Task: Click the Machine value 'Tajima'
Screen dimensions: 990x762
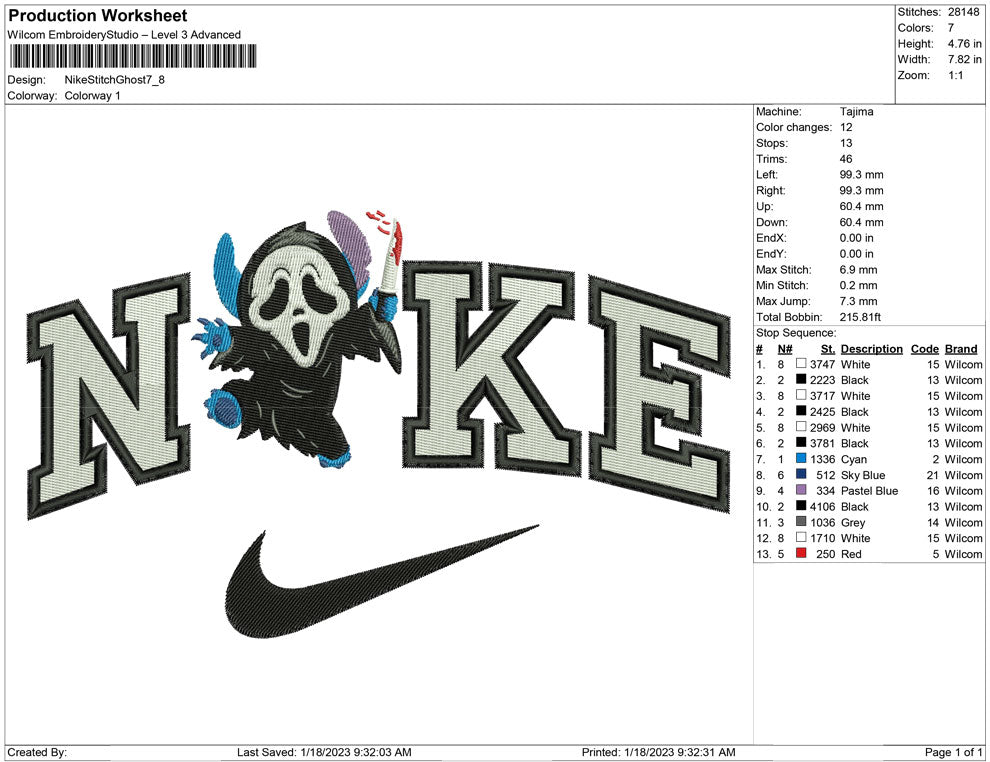Action: tap(856, 112)
